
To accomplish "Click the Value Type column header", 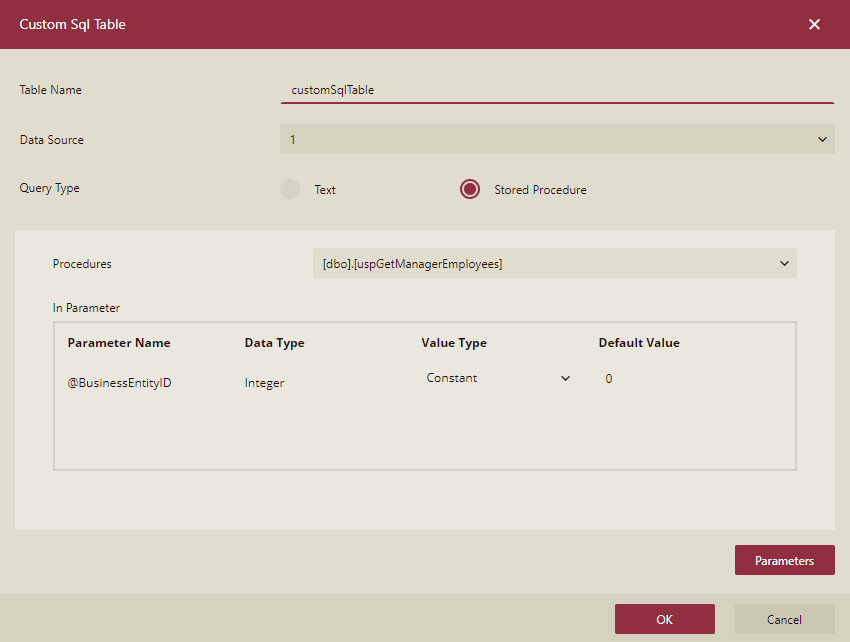I will pos(454,343).
